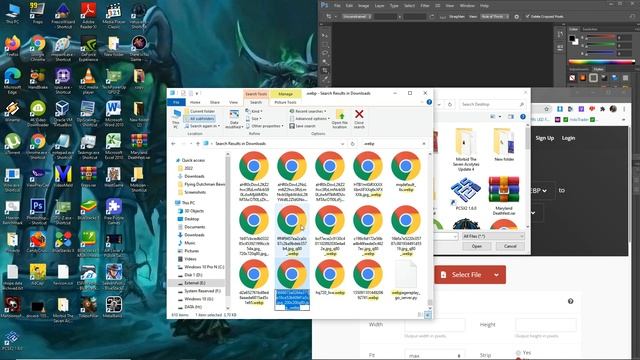Click the red style swatch in Styles panel
This screenshot has width=640, height=360.
click(583, 78)
